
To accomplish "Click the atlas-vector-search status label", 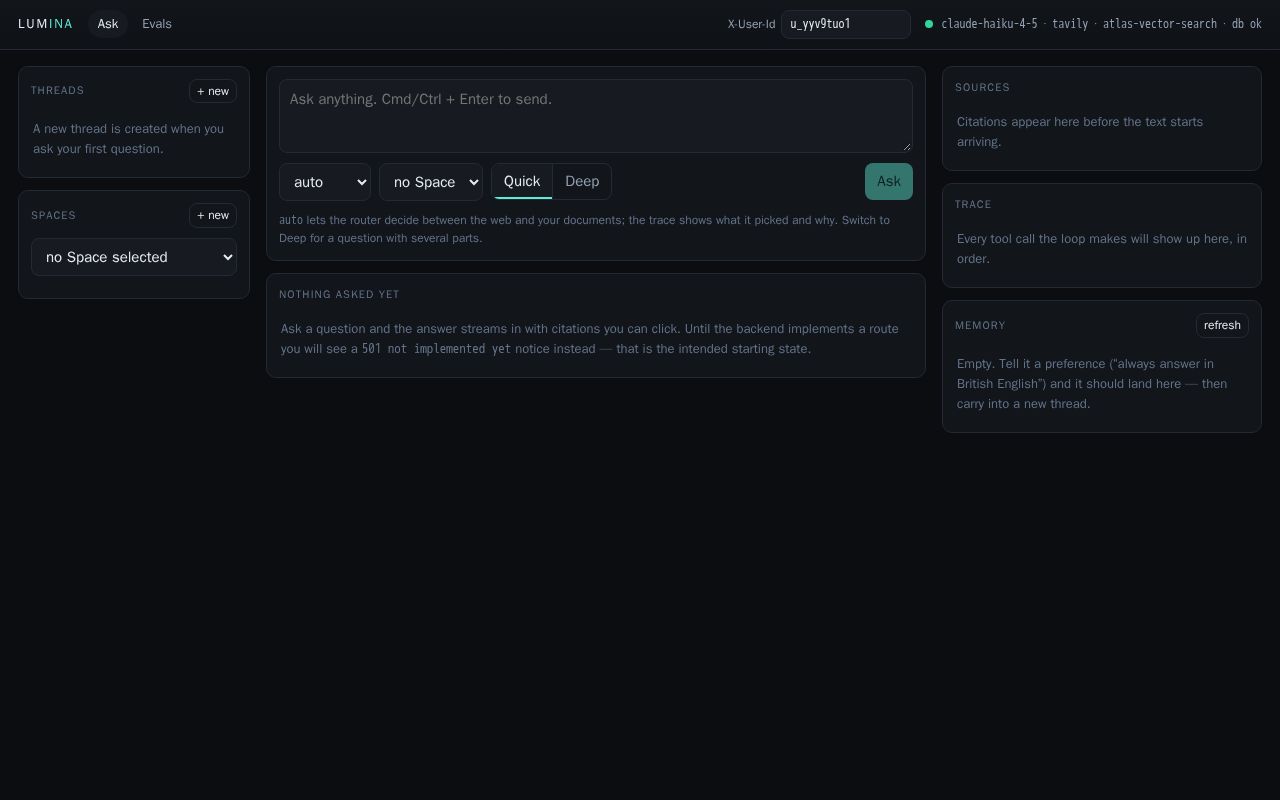I will 1160,24.
